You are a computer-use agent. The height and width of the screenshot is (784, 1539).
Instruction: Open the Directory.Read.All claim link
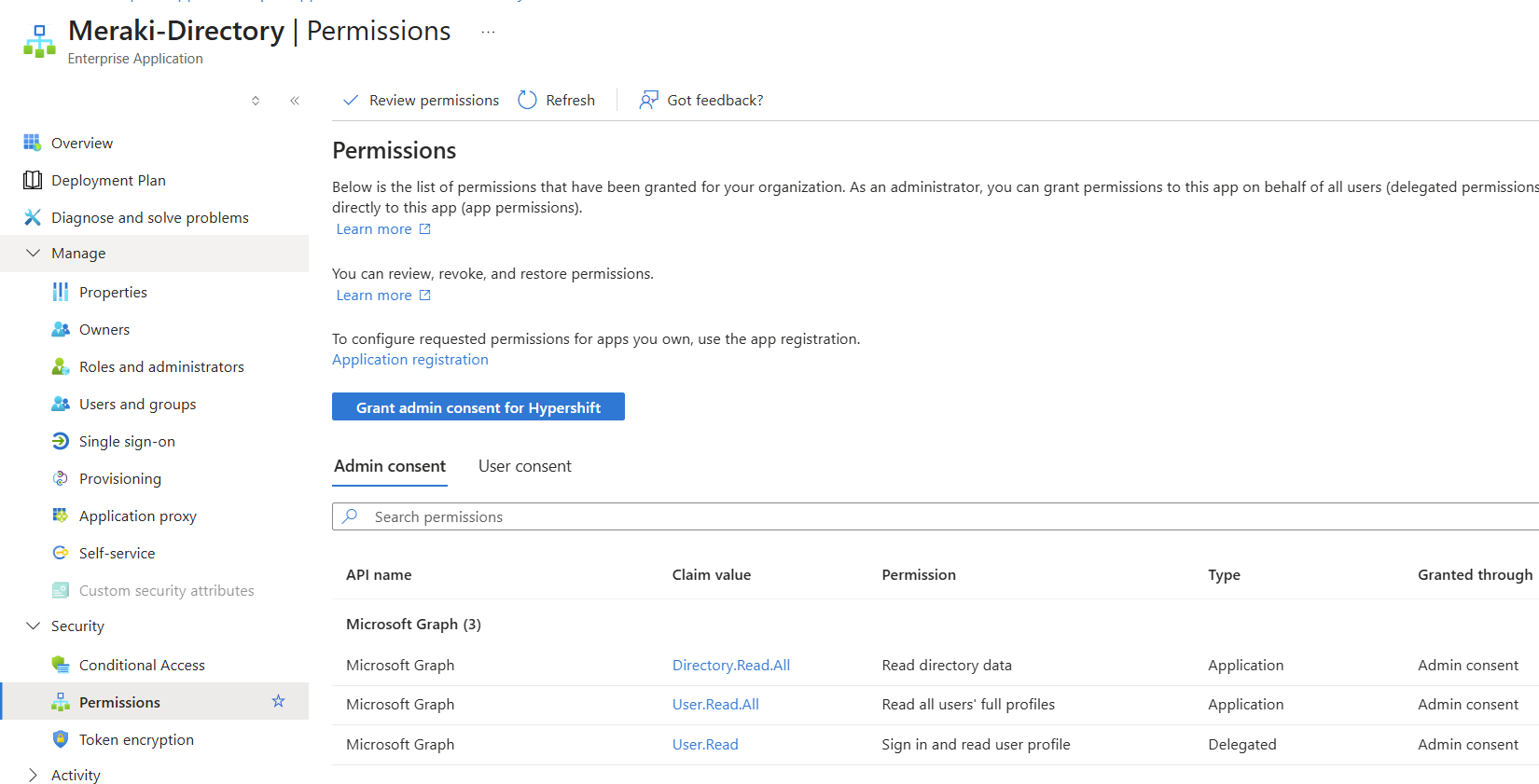(731, 666)
